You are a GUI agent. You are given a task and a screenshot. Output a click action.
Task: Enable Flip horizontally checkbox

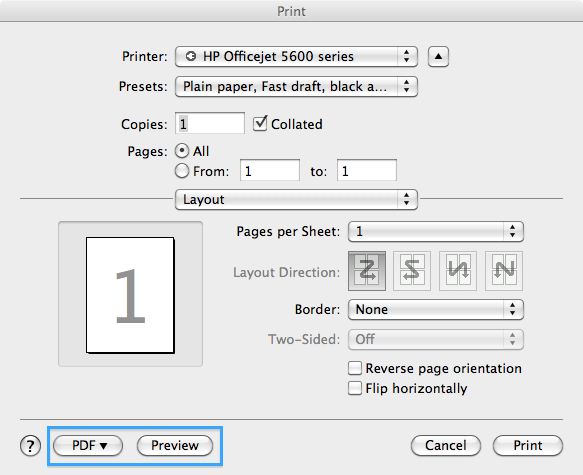point(355,388)
